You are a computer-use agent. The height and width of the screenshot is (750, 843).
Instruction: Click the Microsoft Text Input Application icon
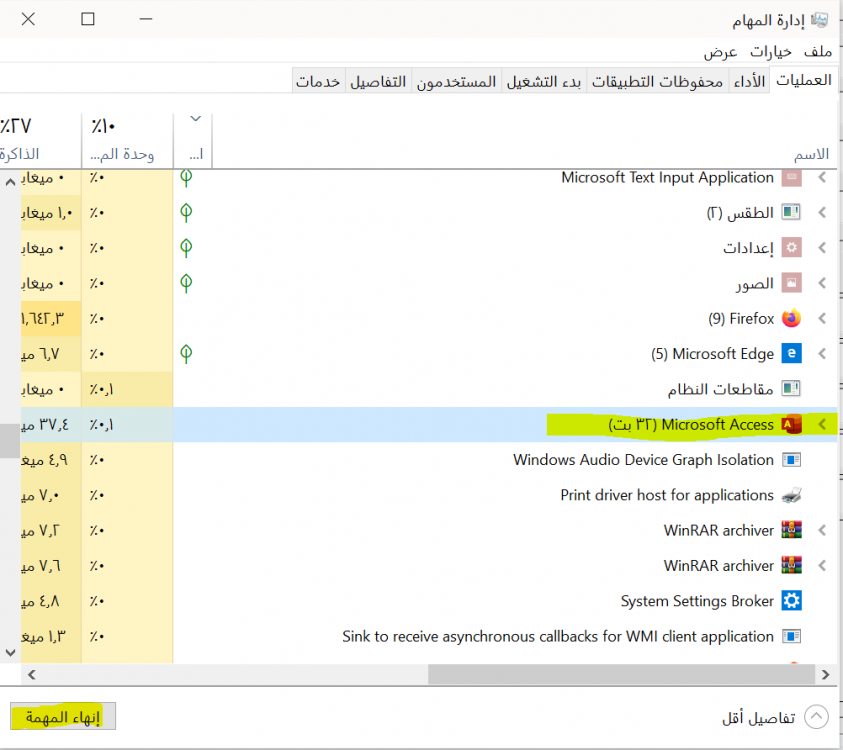[x=791, y=177]
